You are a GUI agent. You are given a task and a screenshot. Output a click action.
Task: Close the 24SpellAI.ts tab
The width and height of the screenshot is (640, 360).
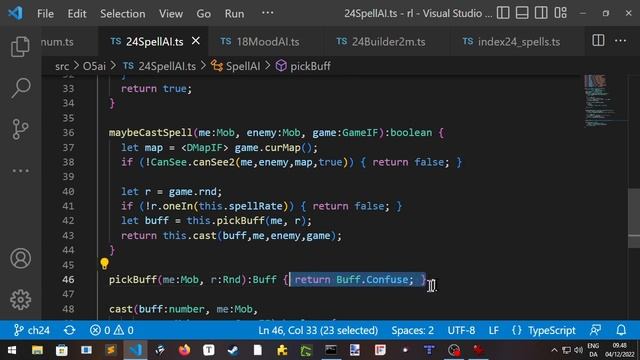click(x=196, y=41)
